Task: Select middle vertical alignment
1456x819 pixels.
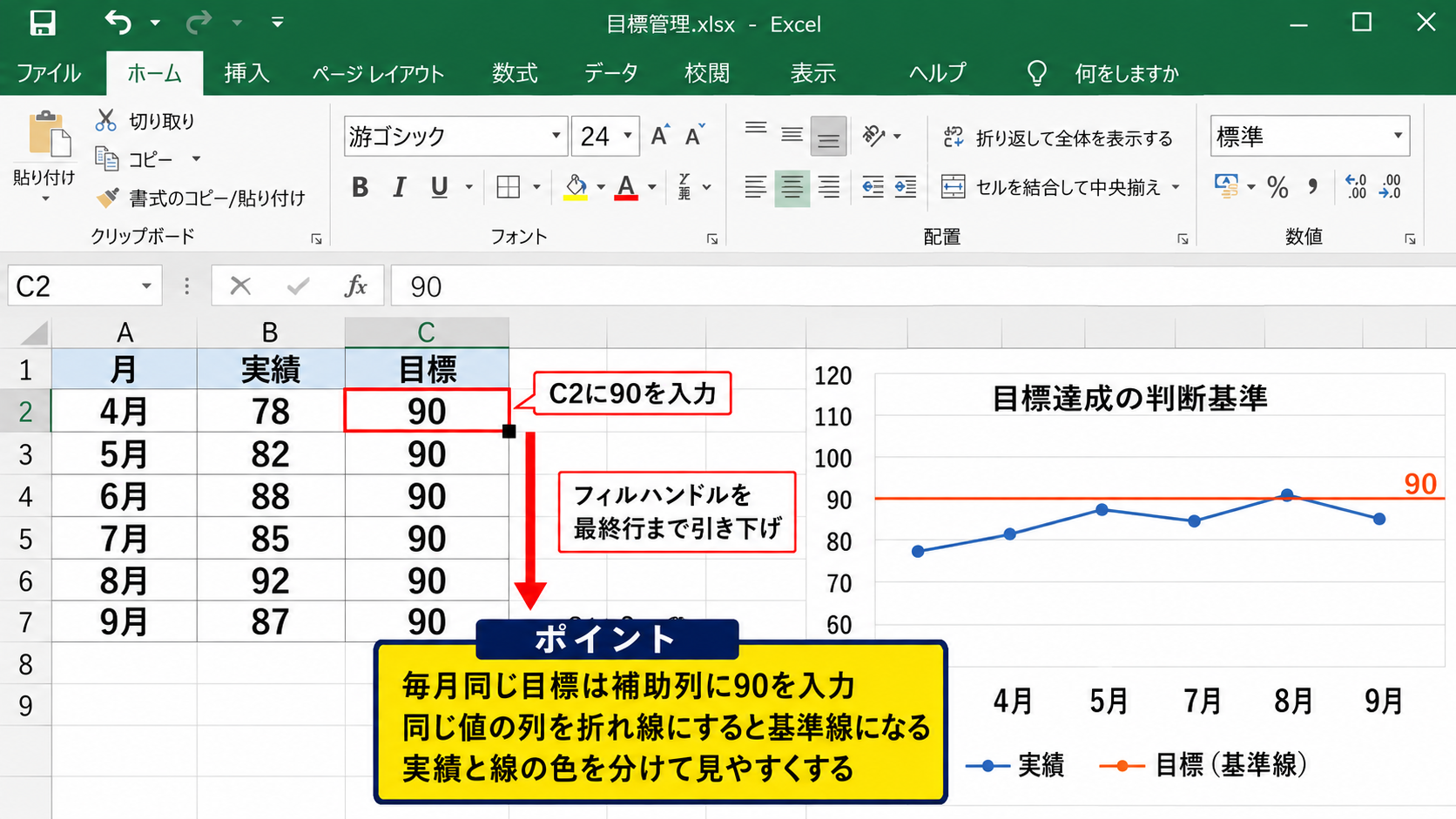Action: [x=792, y=135]
